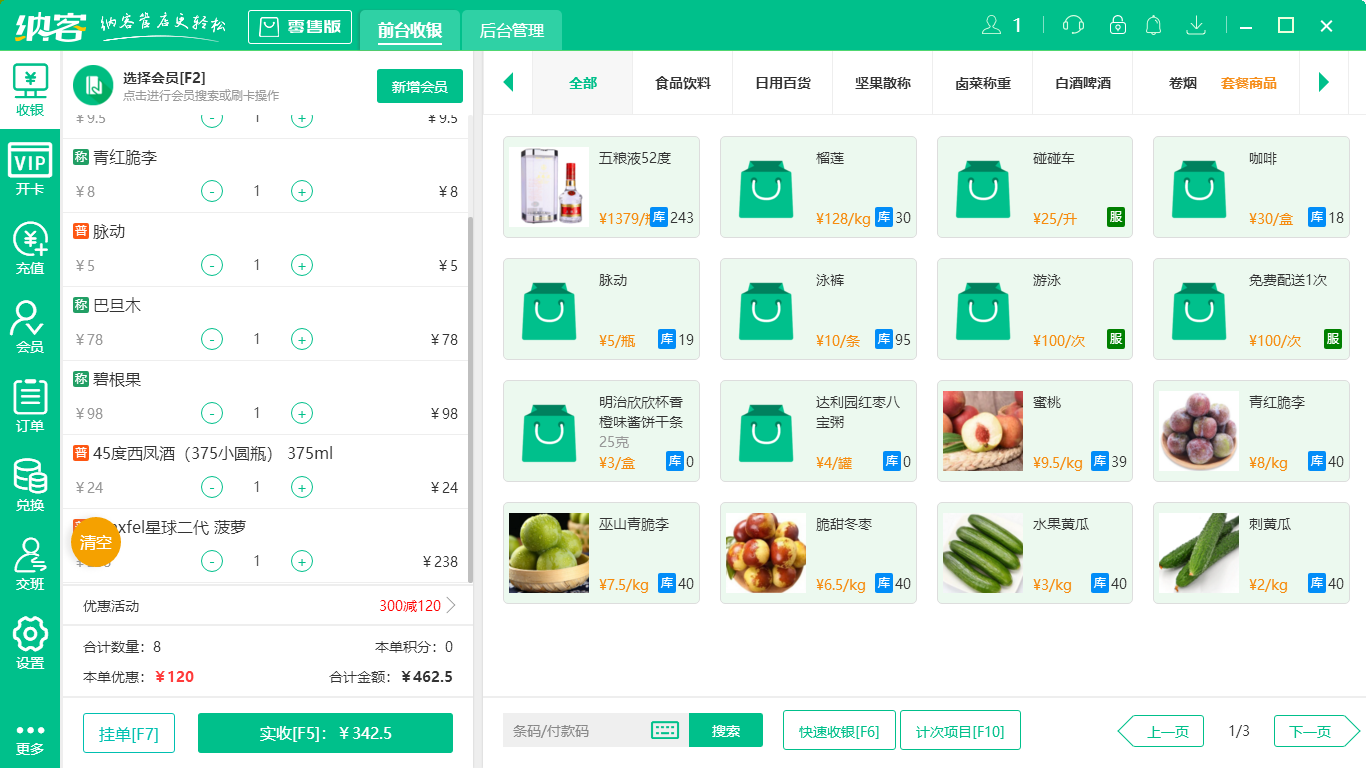Click the 新增会员 button

419,86
